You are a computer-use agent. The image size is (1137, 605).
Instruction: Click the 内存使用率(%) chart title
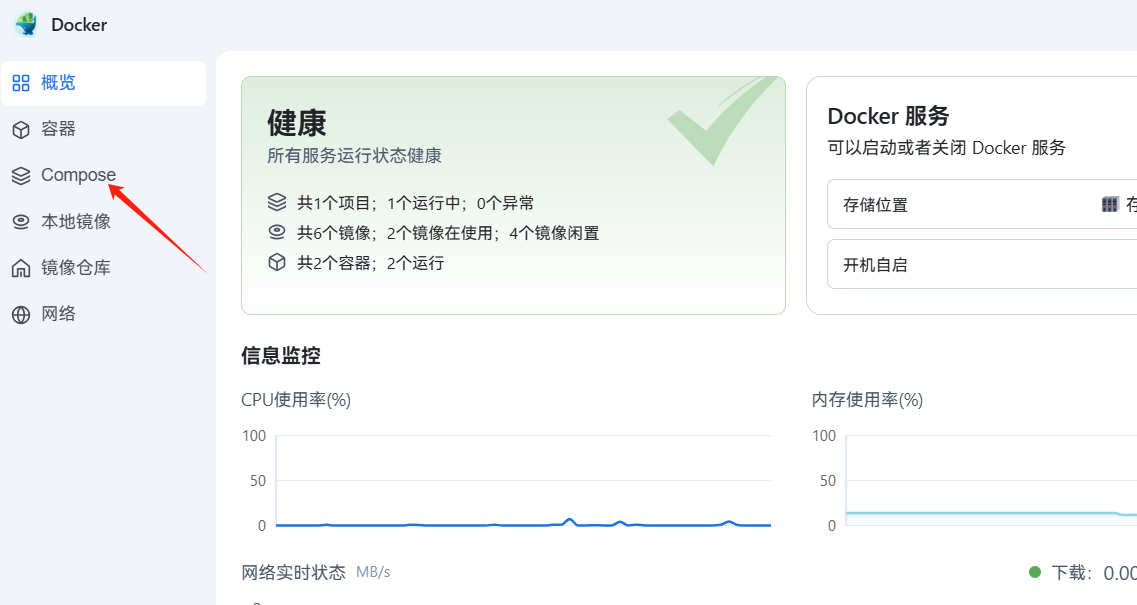pos(867,400)
